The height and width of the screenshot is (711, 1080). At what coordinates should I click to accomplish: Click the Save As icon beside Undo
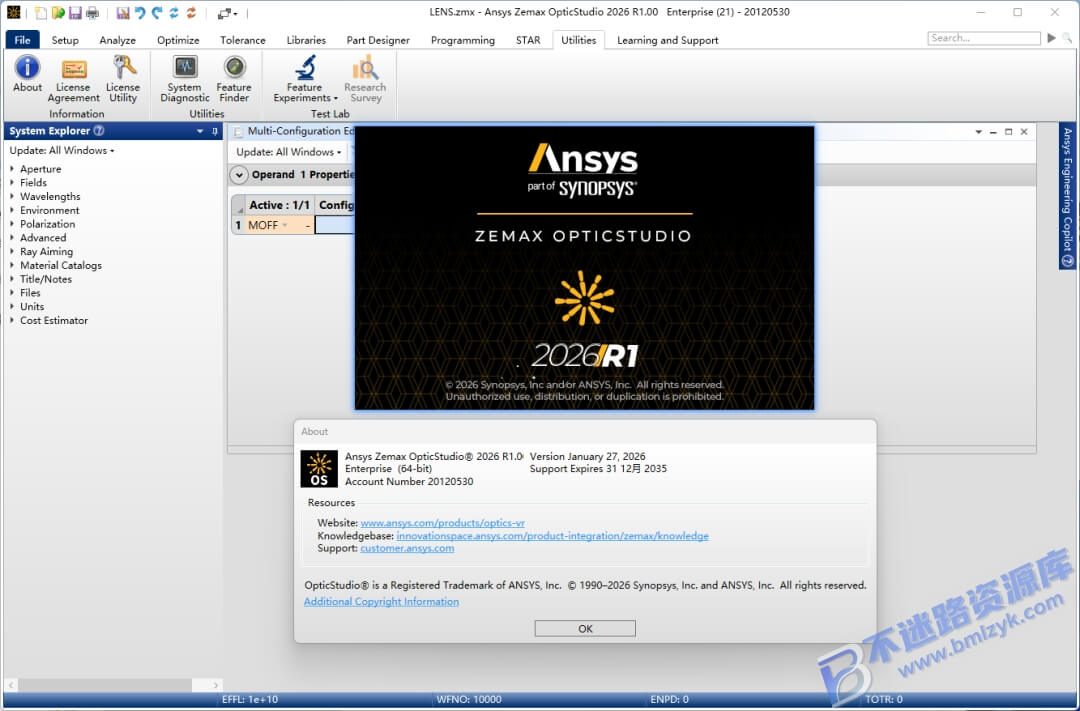click(123, 12)
